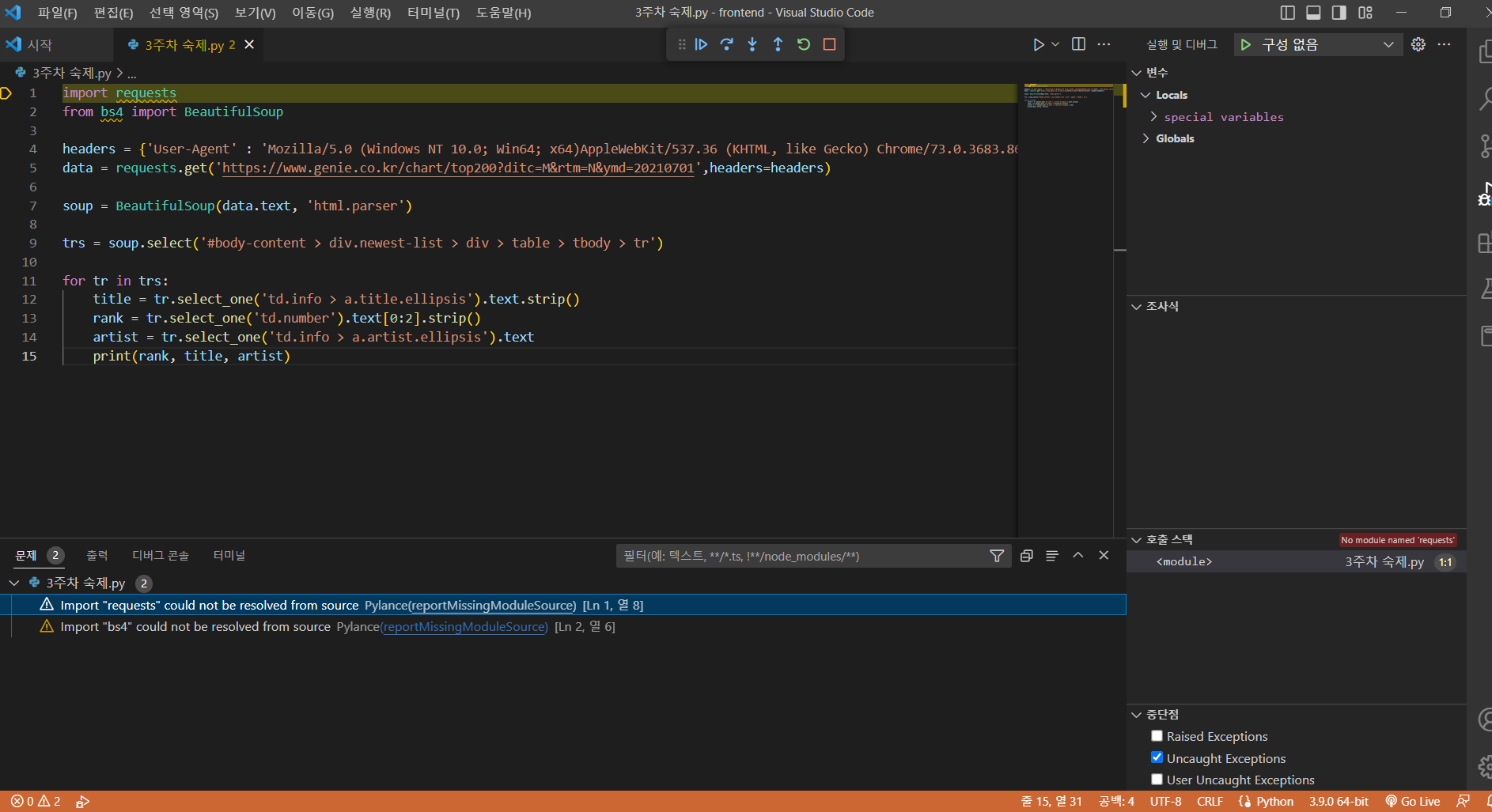The height and width of the screenshot is (812, 1492).
Task: Switch the Problems view to table mode
Action: [x=1052, y=556]
